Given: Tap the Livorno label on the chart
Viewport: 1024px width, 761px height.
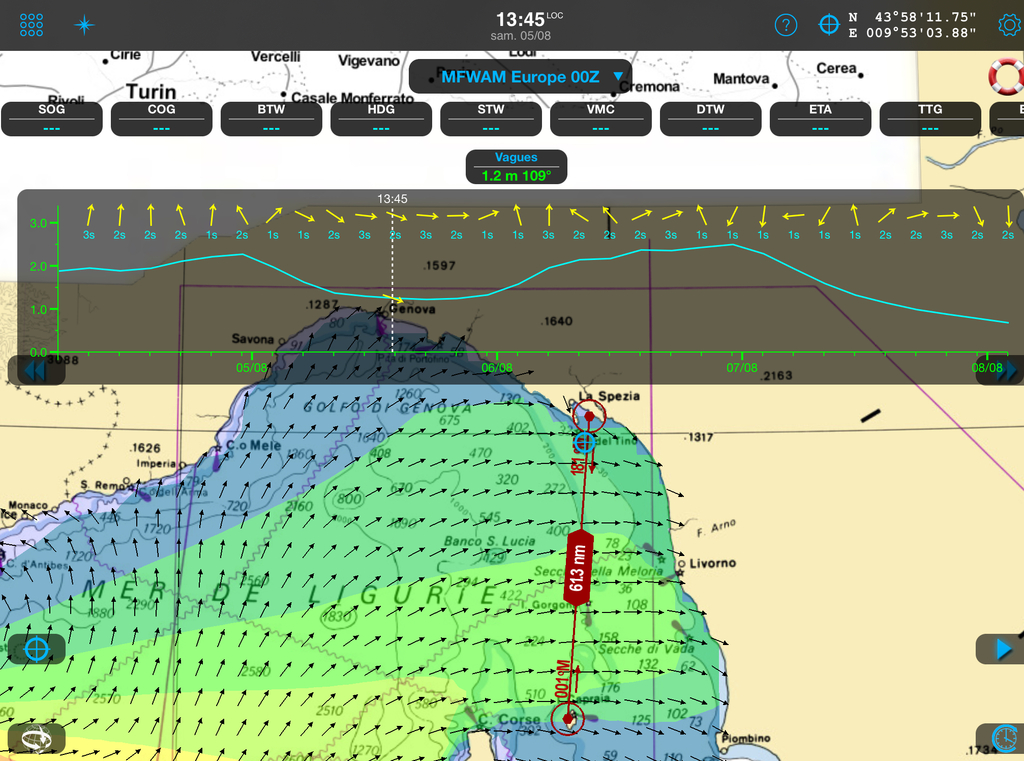Looking at the screenshot, I should [x=712, y=563].
